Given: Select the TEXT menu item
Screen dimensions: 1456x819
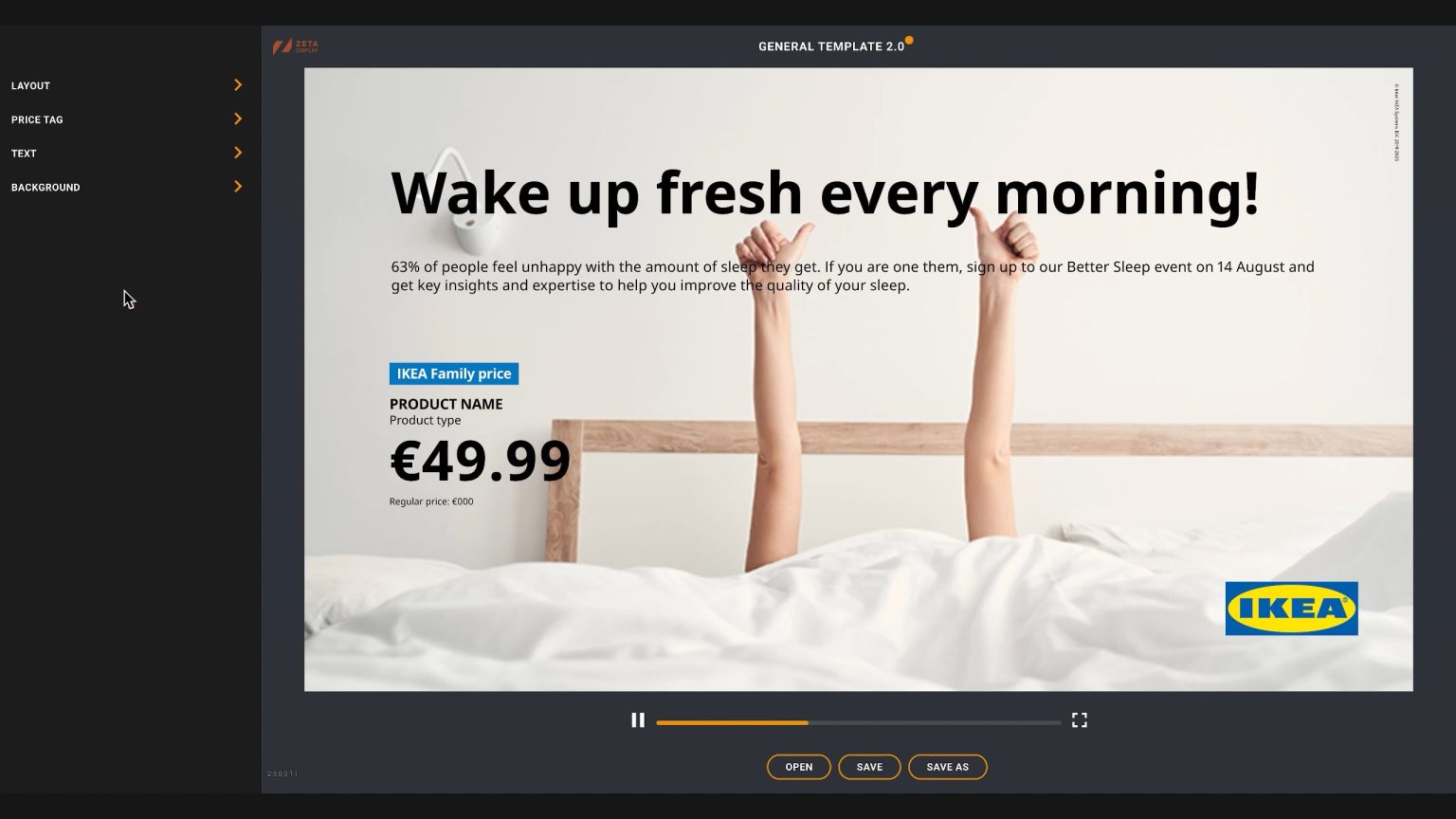Looking at the screenshot, I should pos(24,154).
